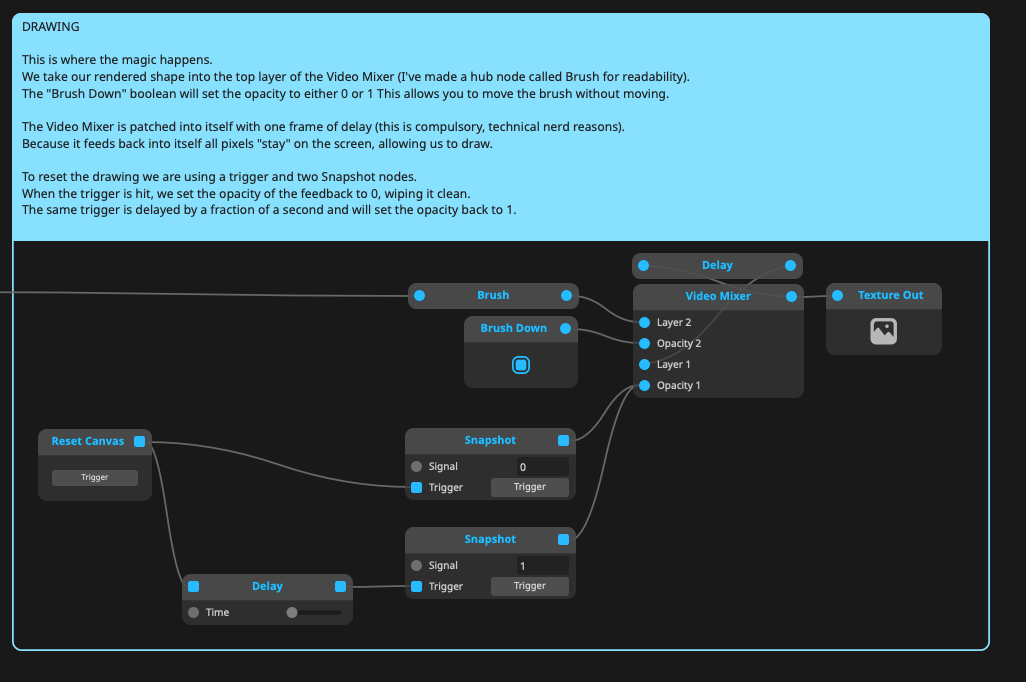The image size is (1026, 682).
Task: Click the Reset Canvas output port
Action: pyautogui.click(x=140, y=441)
